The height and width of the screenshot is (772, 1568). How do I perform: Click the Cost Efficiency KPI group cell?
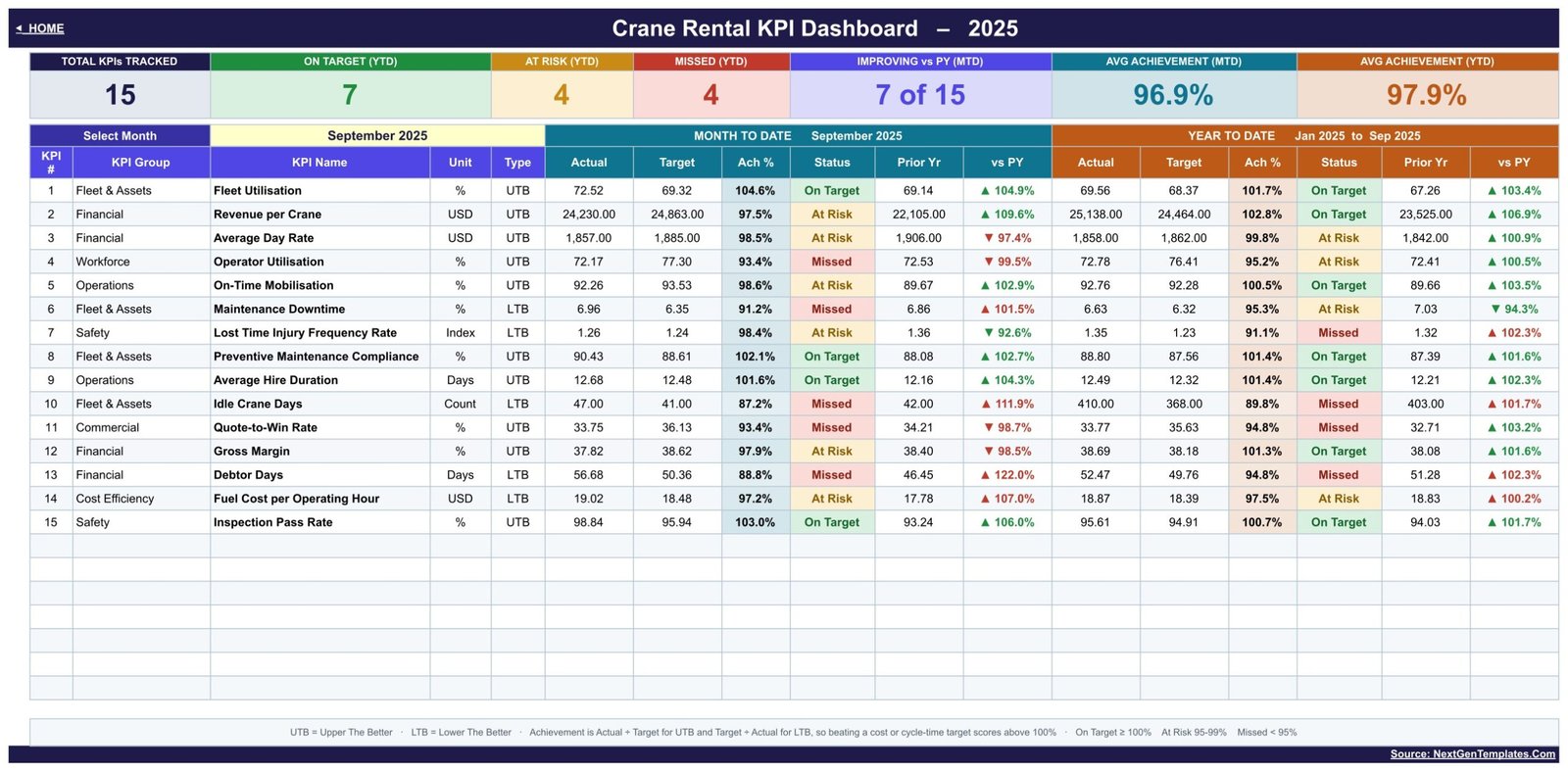click(x=140, y=499)
